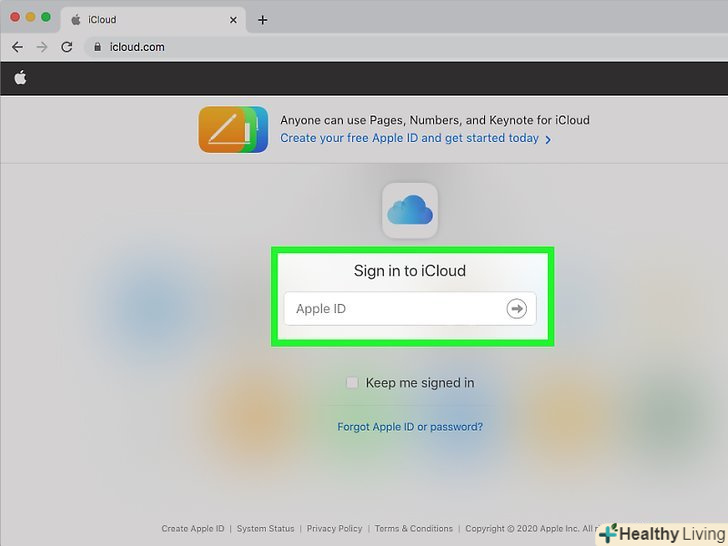Open Create your free Apple ID link

click(x=409, y=138)
